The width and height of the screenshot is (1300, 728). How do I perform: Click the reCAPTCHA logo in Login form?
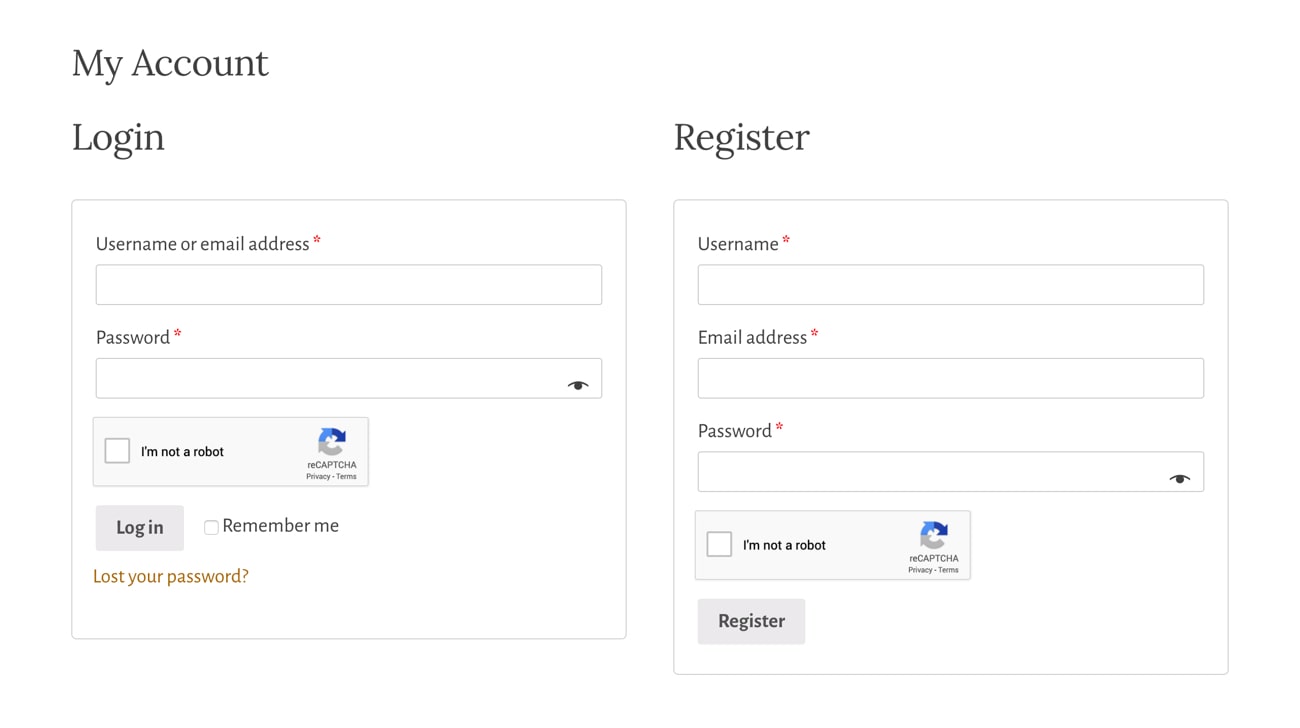pyautogui.click(x=332, y=442)
